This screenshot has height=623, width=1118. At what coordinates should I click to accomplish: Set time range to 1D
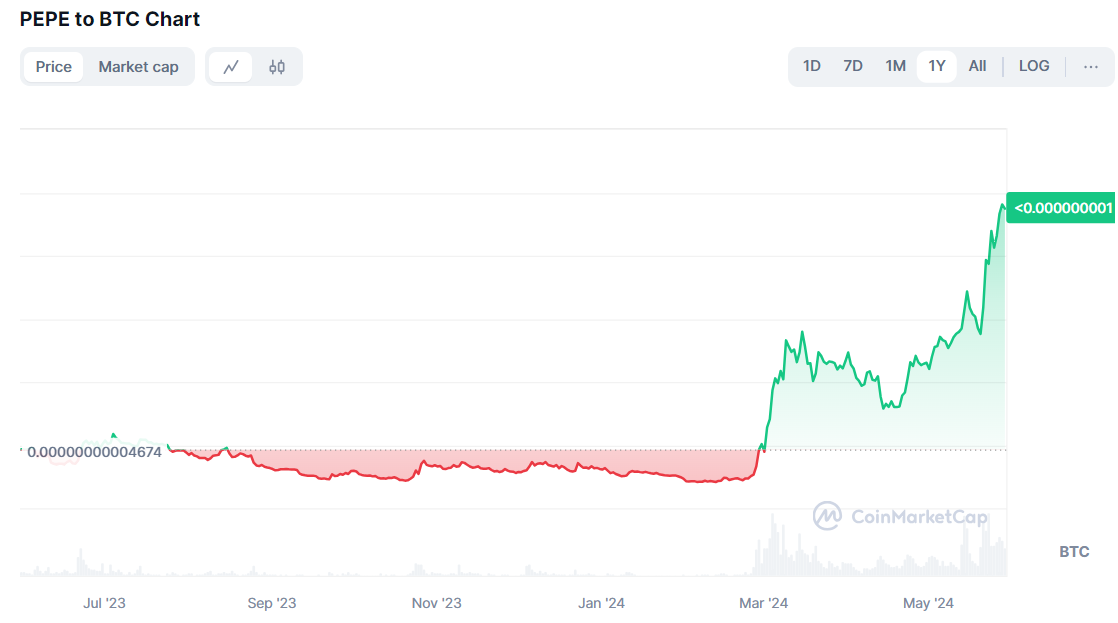(811, 66)
